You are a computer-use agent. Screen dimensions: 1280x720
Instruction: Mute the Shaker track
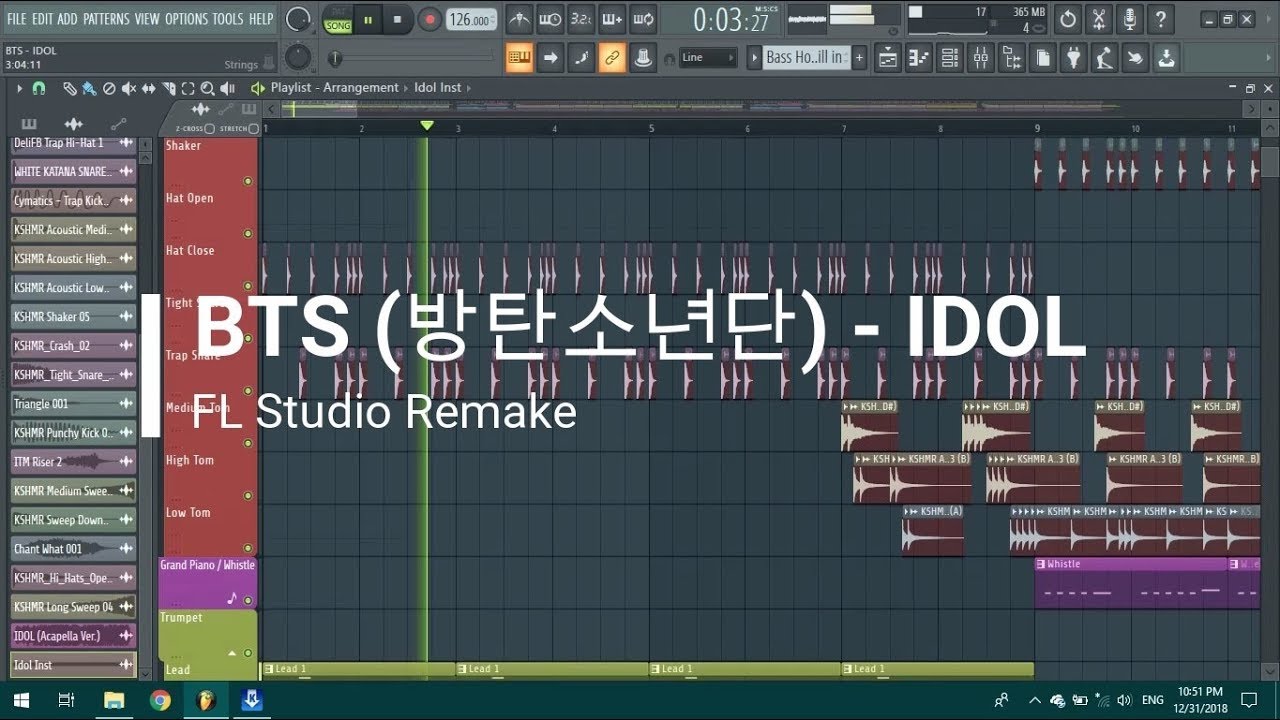tap(248, 181)
